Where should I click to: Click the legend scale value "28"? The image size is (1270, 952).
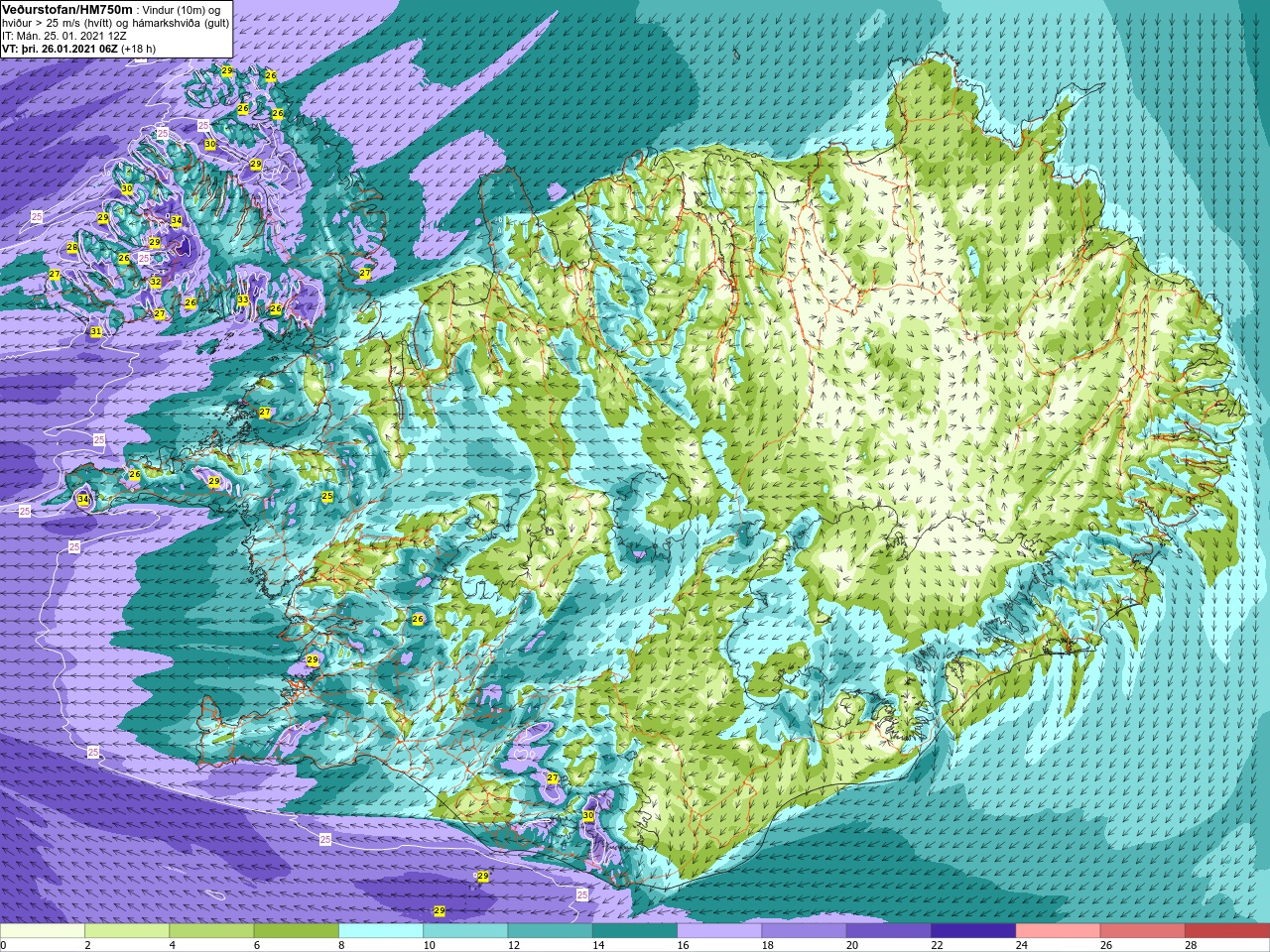1190,946
